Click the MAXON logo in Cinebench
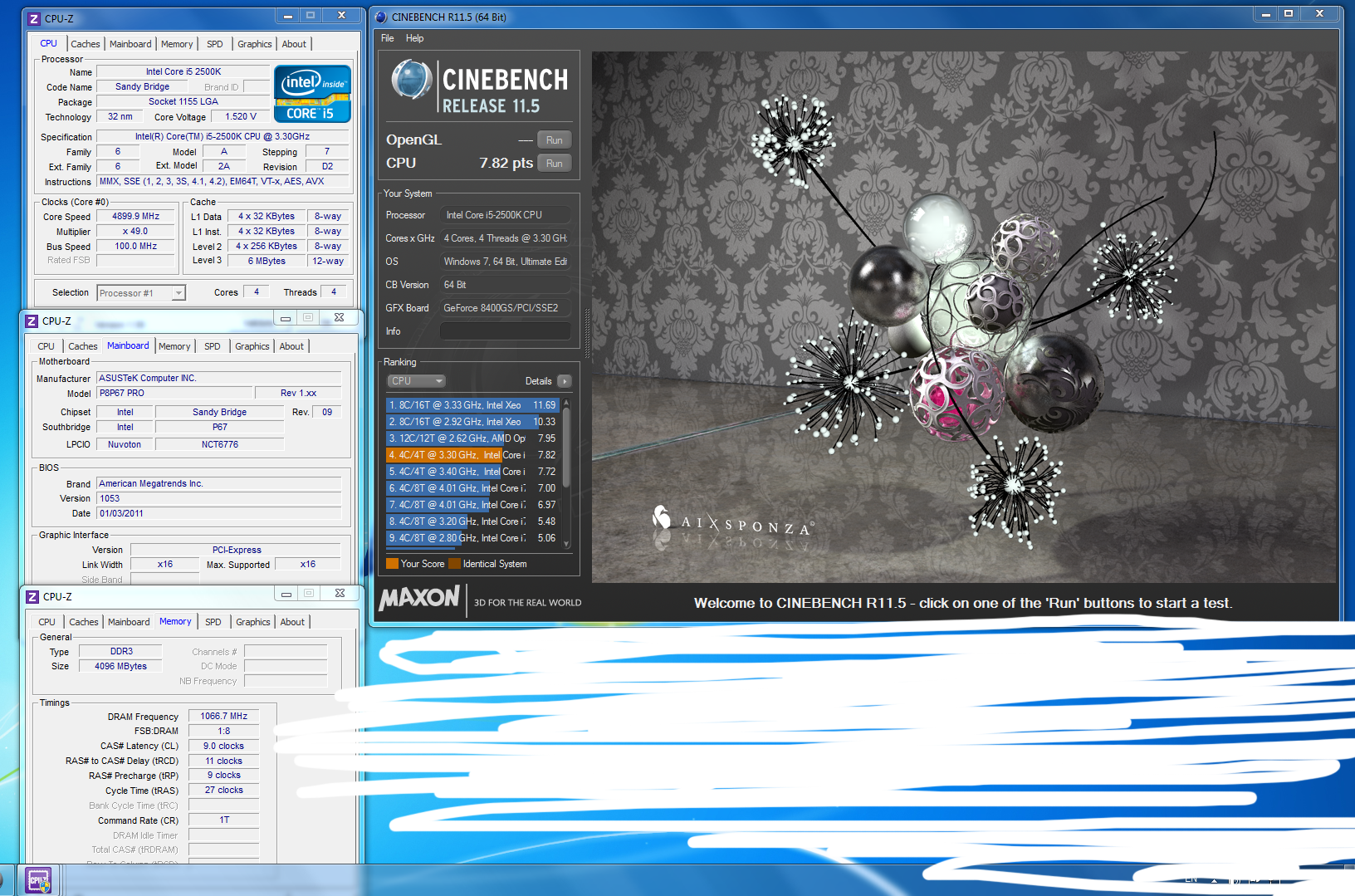The height and width of the screenshot is (896, 1355). tap(419, 598)
